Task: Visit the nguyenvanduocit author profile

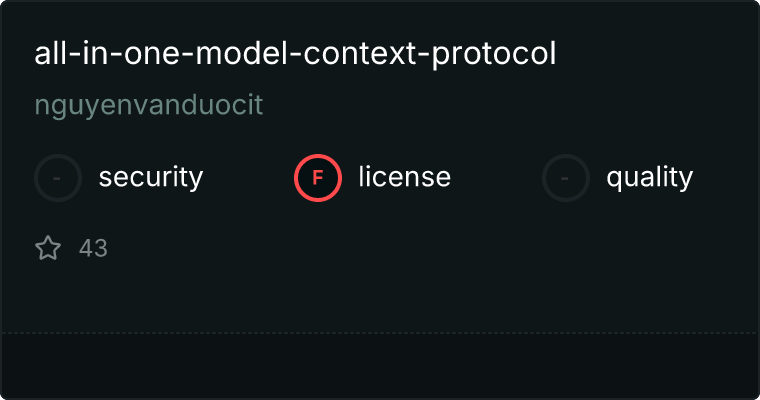Action: pos(149,106)
